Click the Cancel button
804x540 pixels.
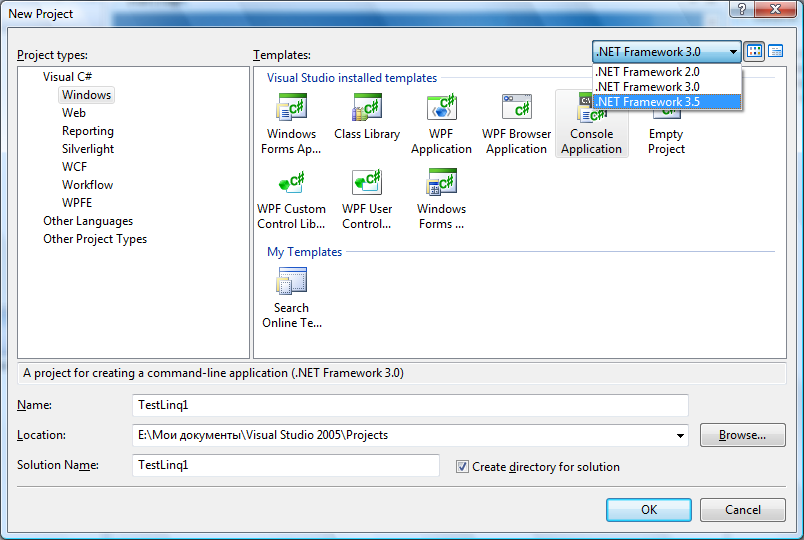click(742, 510)
